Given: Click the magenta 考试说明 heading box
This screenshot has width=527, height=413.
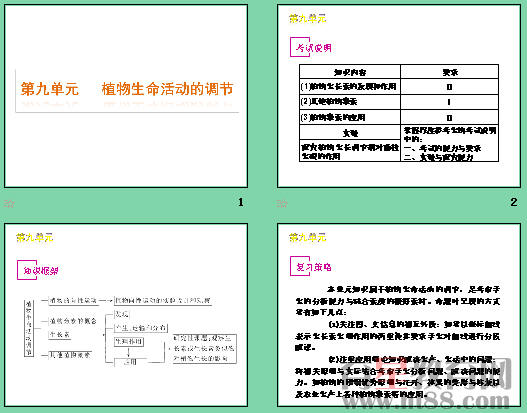Looking at the screenshot, I should tap(311, 47).
